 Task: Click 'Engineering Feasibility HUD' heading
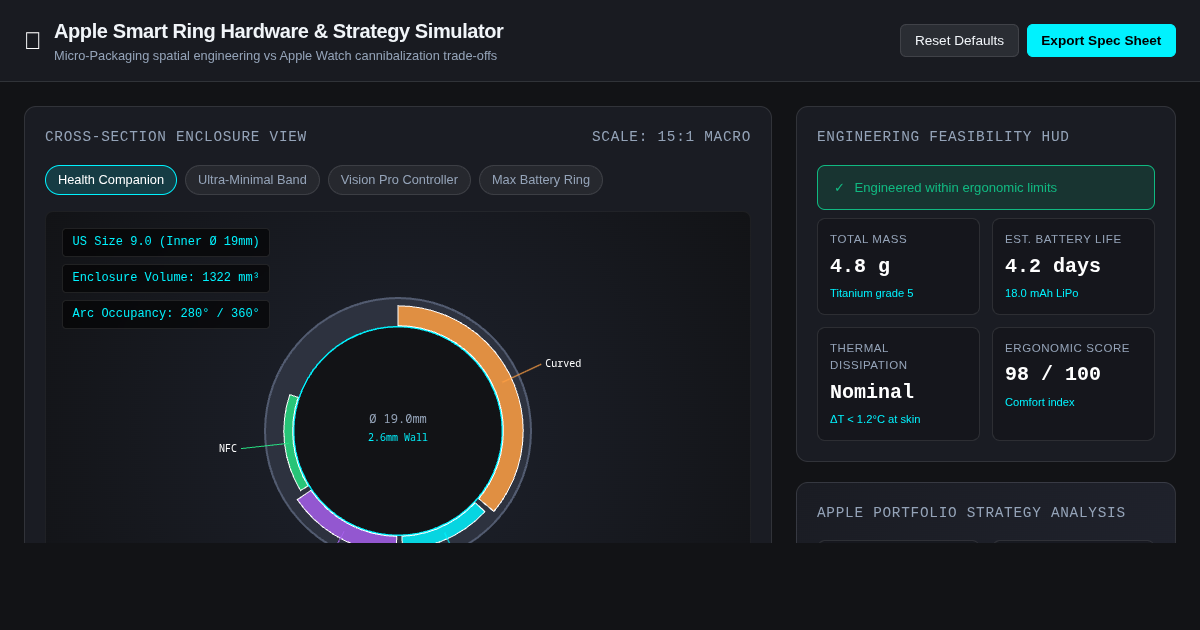943,137
